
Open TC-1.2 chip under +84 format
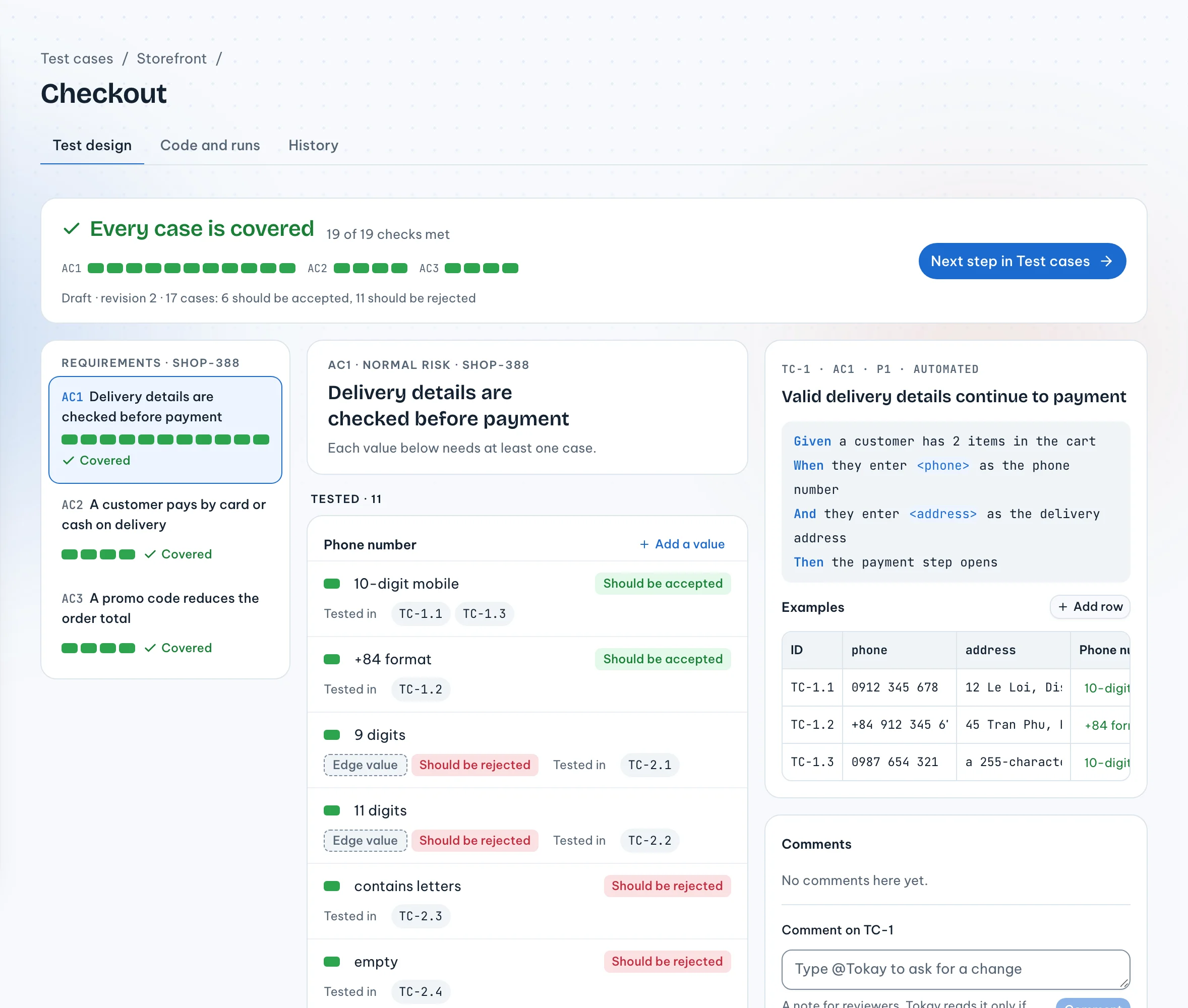[x=420, y=689]
